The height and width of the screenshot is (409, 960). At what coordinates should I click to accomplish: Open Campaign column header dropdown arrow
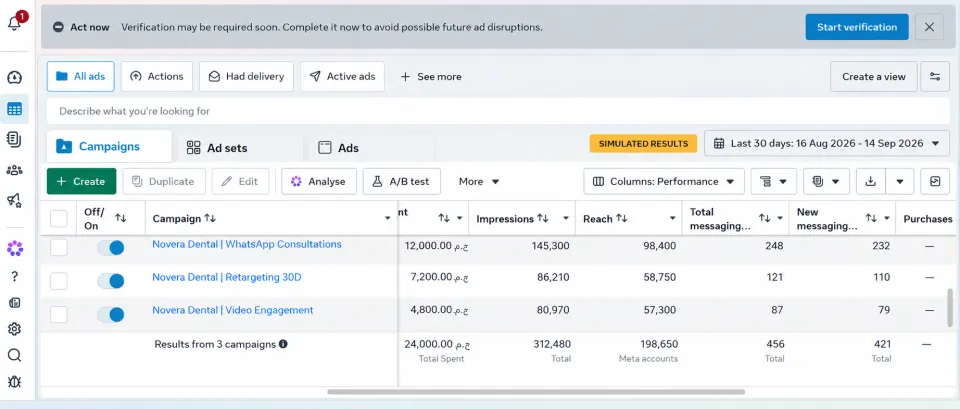tap(388, 219)
